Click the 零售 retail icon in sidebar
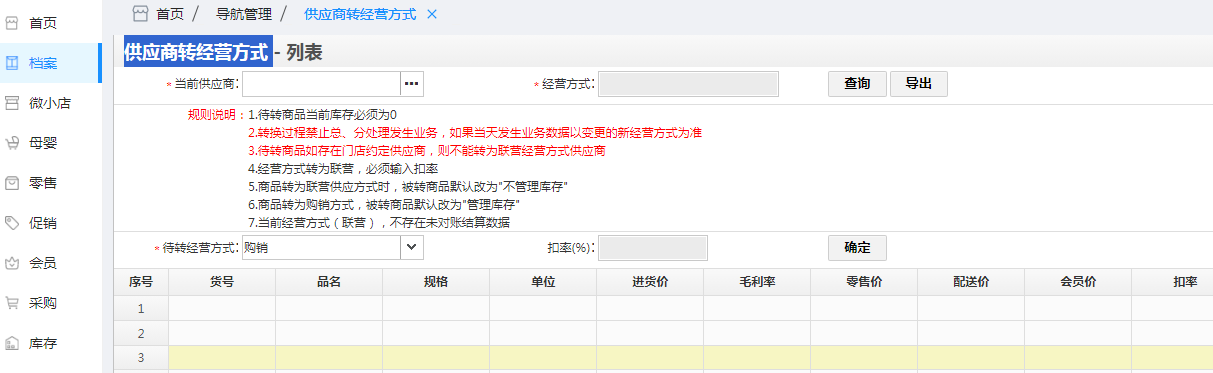Viewport: 1213px width, 373px height. click(13, 183)
